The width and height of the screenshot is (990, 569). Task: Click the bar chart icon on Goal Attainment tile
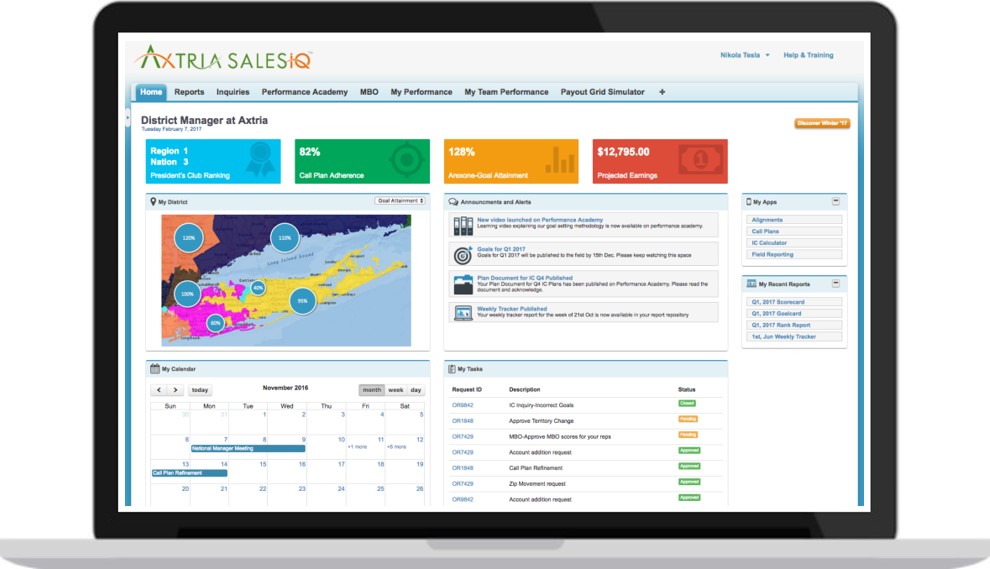tap(558, 161)
